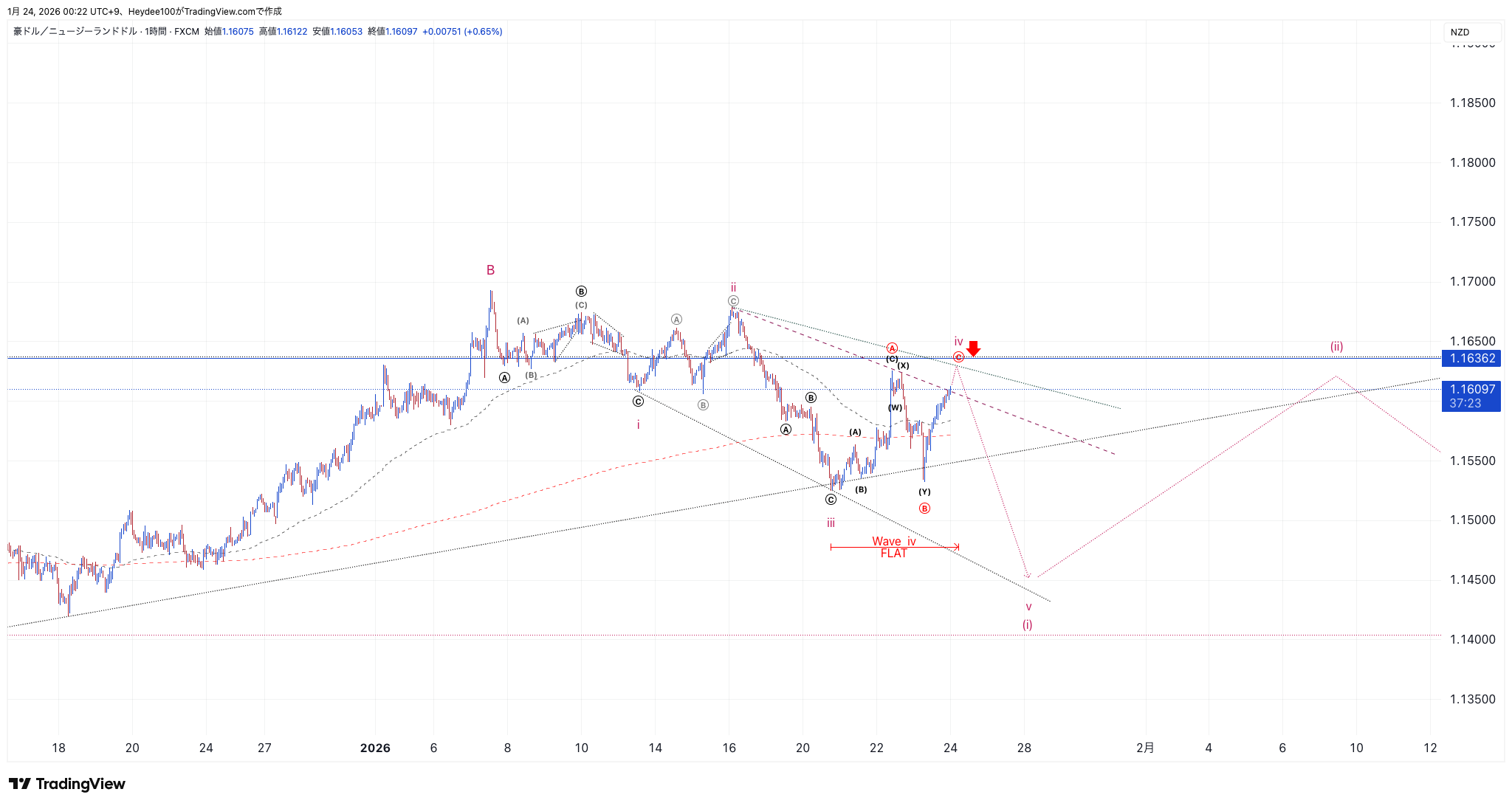Select the '(W)' wave label
The width and height of the screenshot is (1512, 806).
point(895,407)
